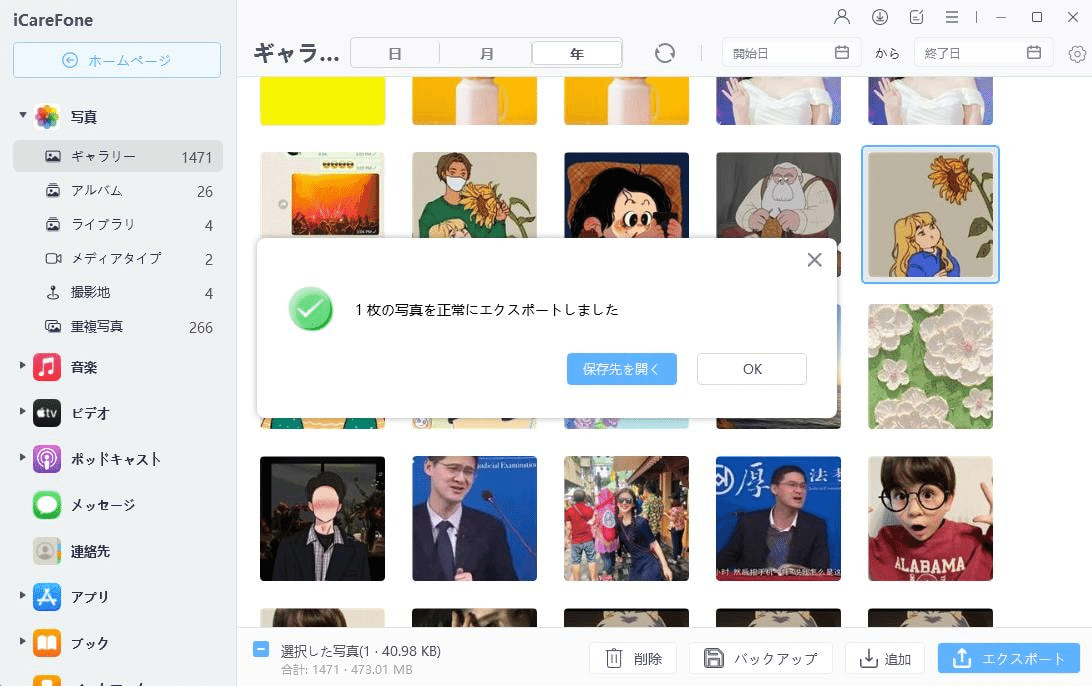This screenshot has width=1092, height=686.
Task: Open the user account icon
Action: click(842, 17)
